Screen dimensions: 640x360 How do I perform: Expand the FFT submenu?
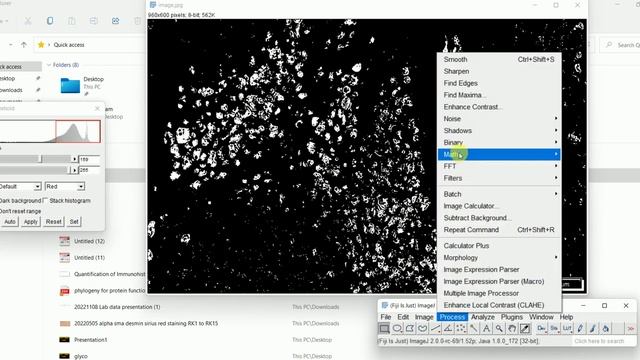coord(499,166)
